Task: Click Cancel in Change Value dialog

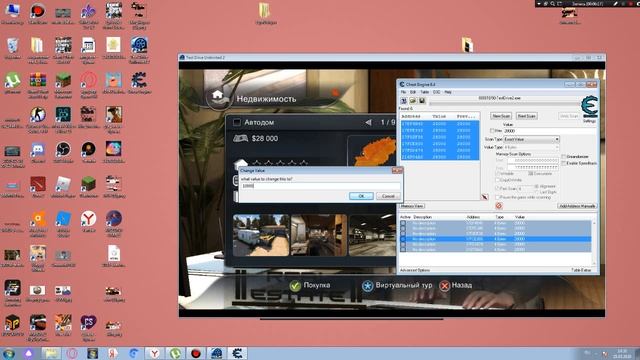Action: tap(388, 196)
